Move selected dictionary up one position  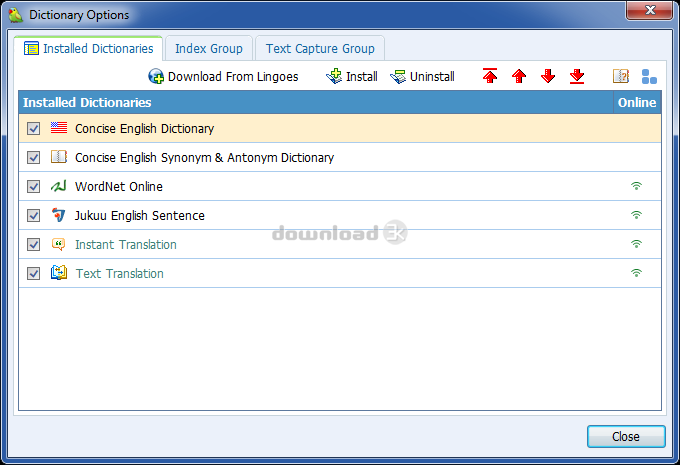(x=519, y=76)
